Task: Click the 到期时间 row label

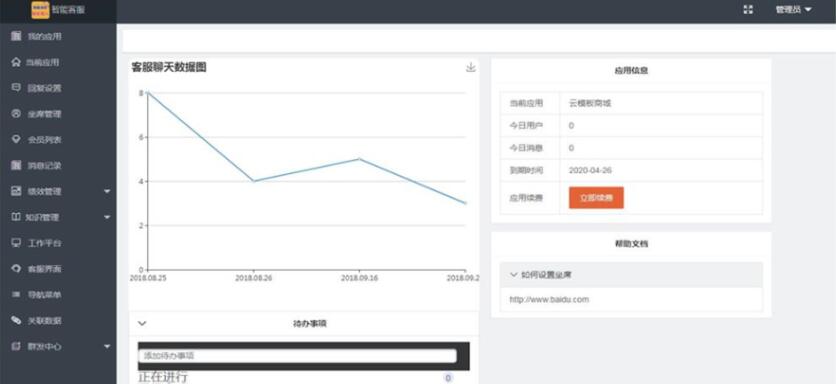Action: click(526, 170)
